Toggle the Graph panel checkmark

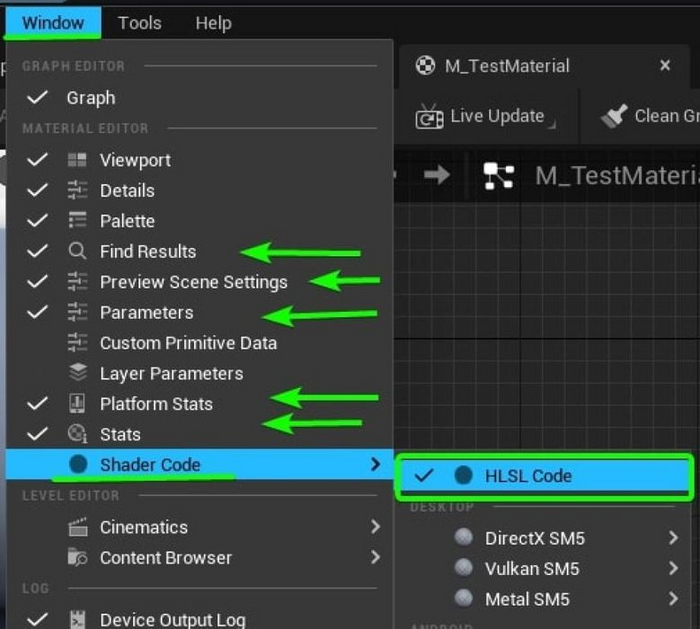[x=38, y=97]
